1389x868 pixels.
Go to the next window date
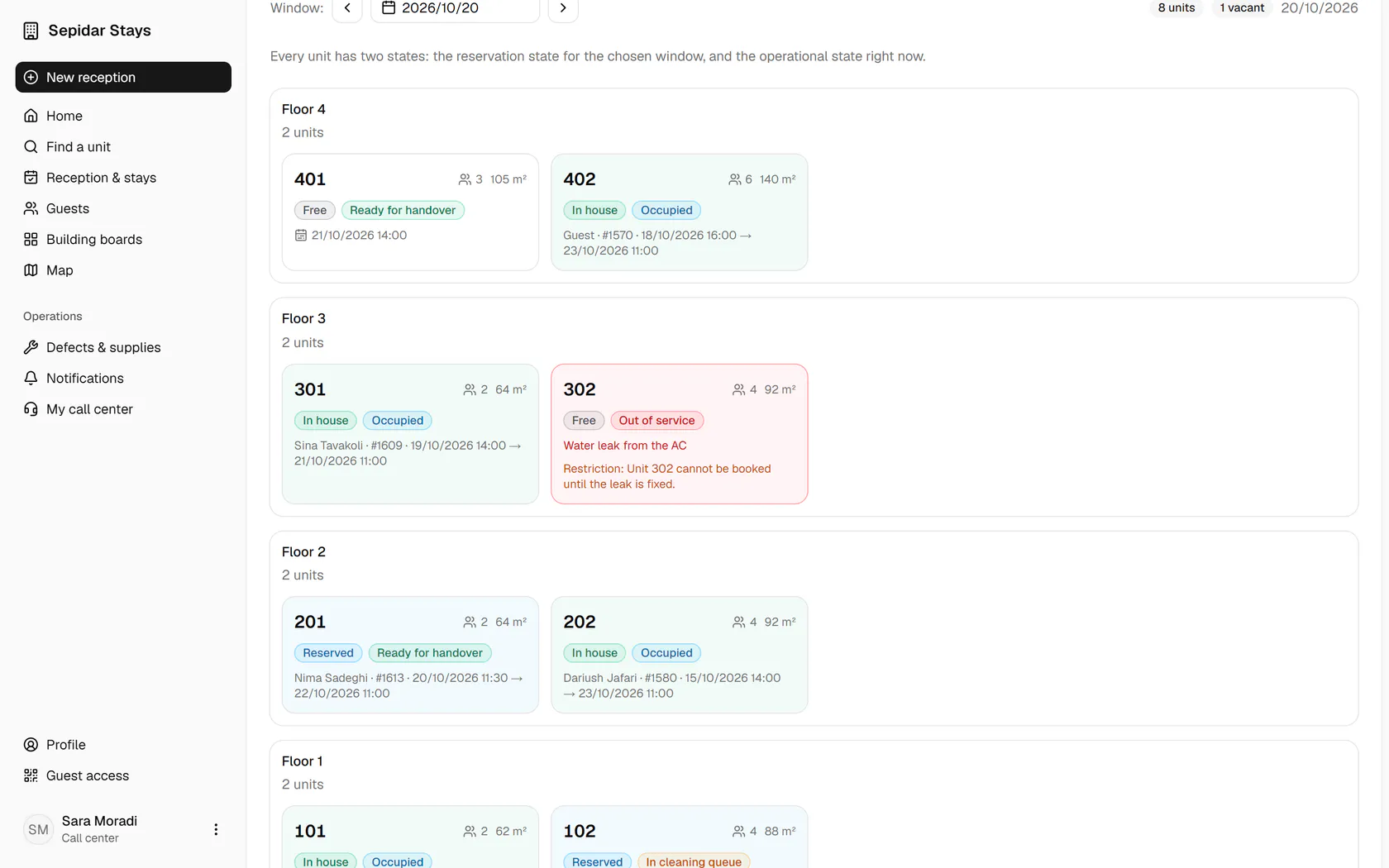[563, 8]
